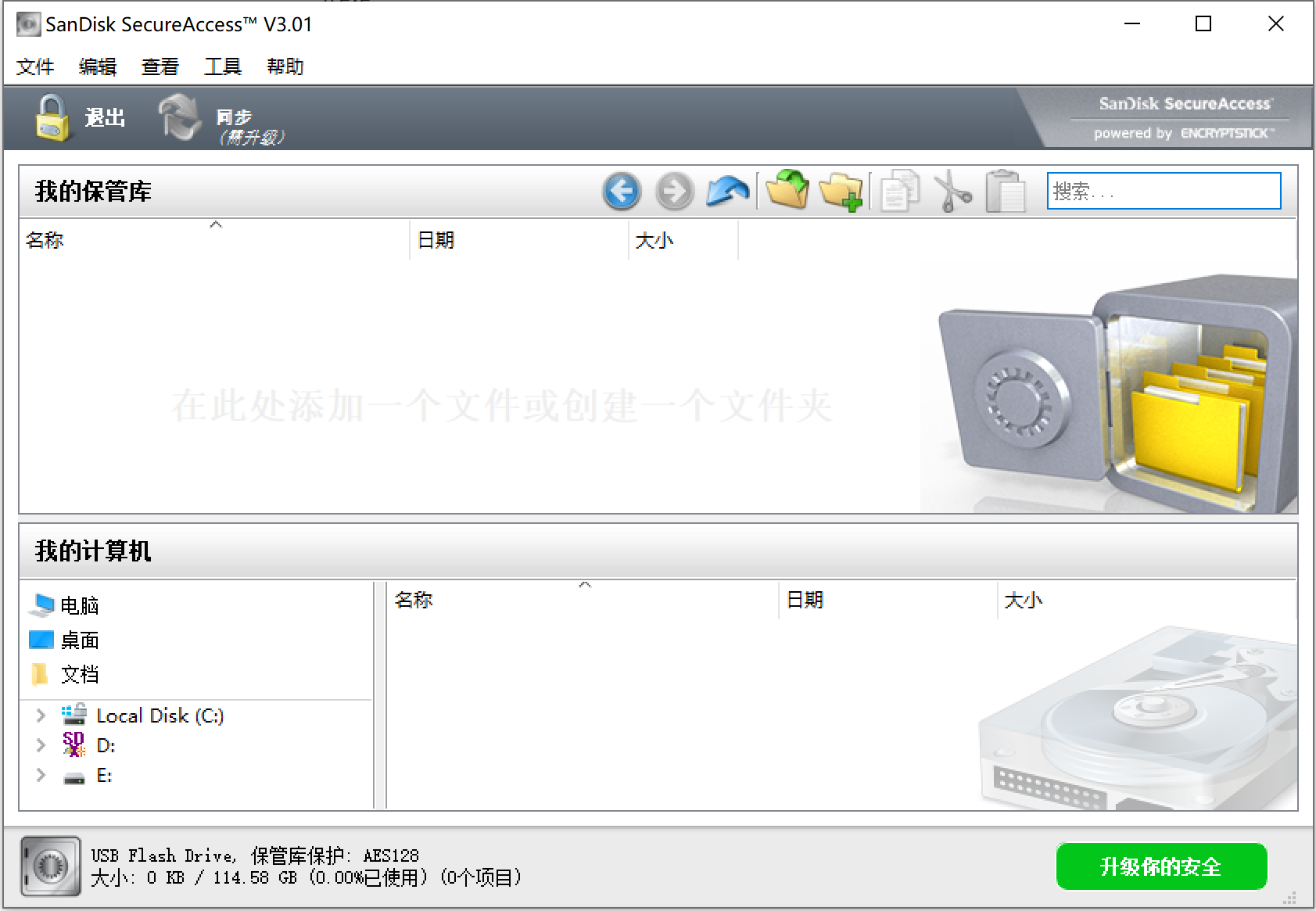Open the 查看 menu

coord(160,66)
